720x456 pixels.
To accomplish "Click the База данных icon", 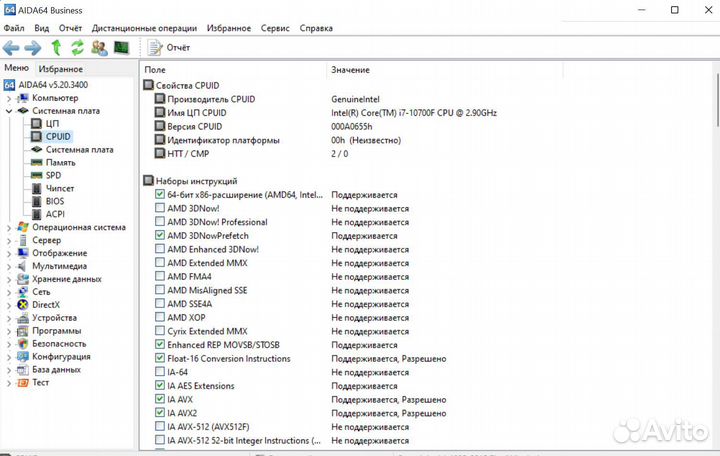I will pyautogui.click(x=23, y=369).
